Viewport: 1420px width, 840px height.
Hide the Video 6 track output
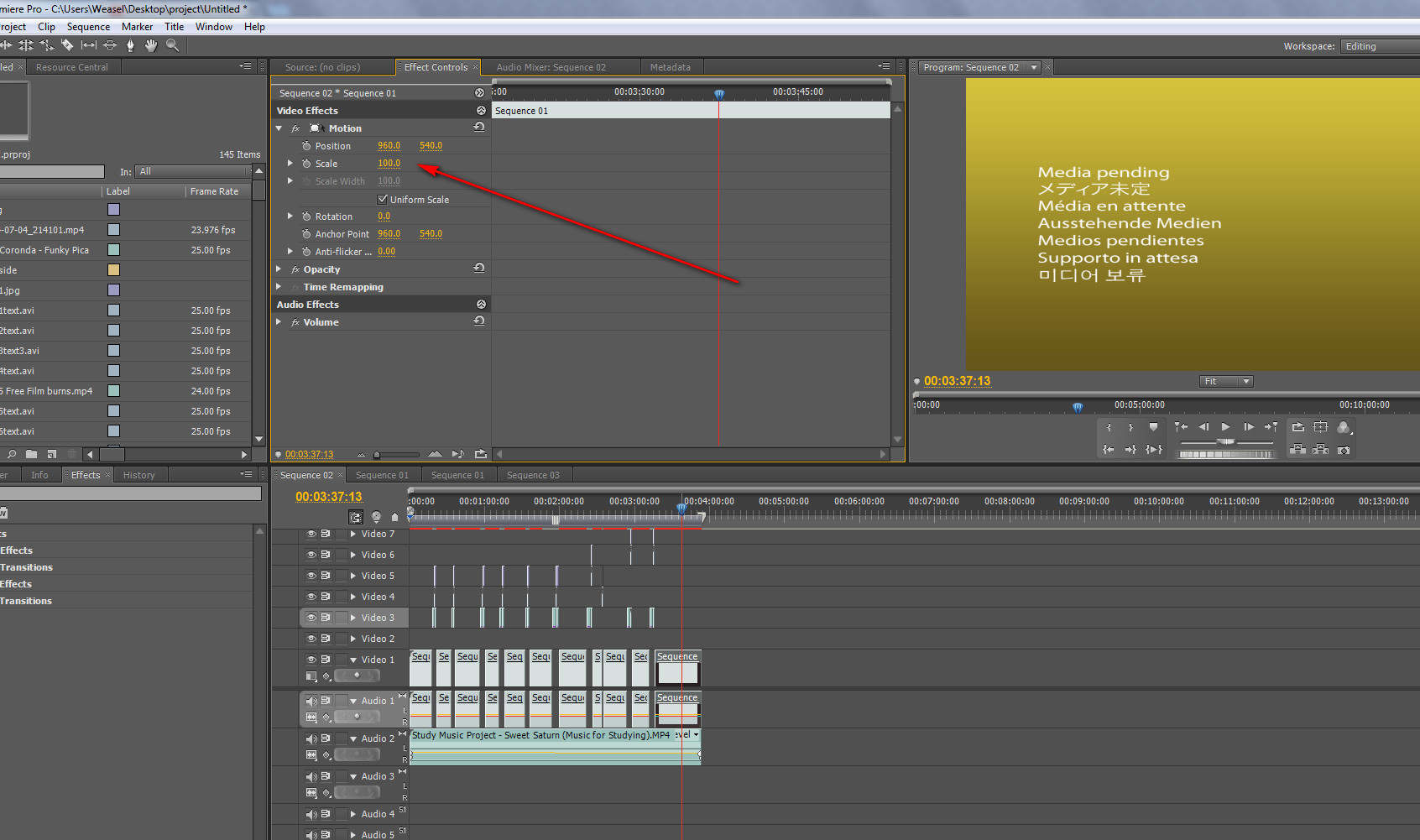(311, 555)
